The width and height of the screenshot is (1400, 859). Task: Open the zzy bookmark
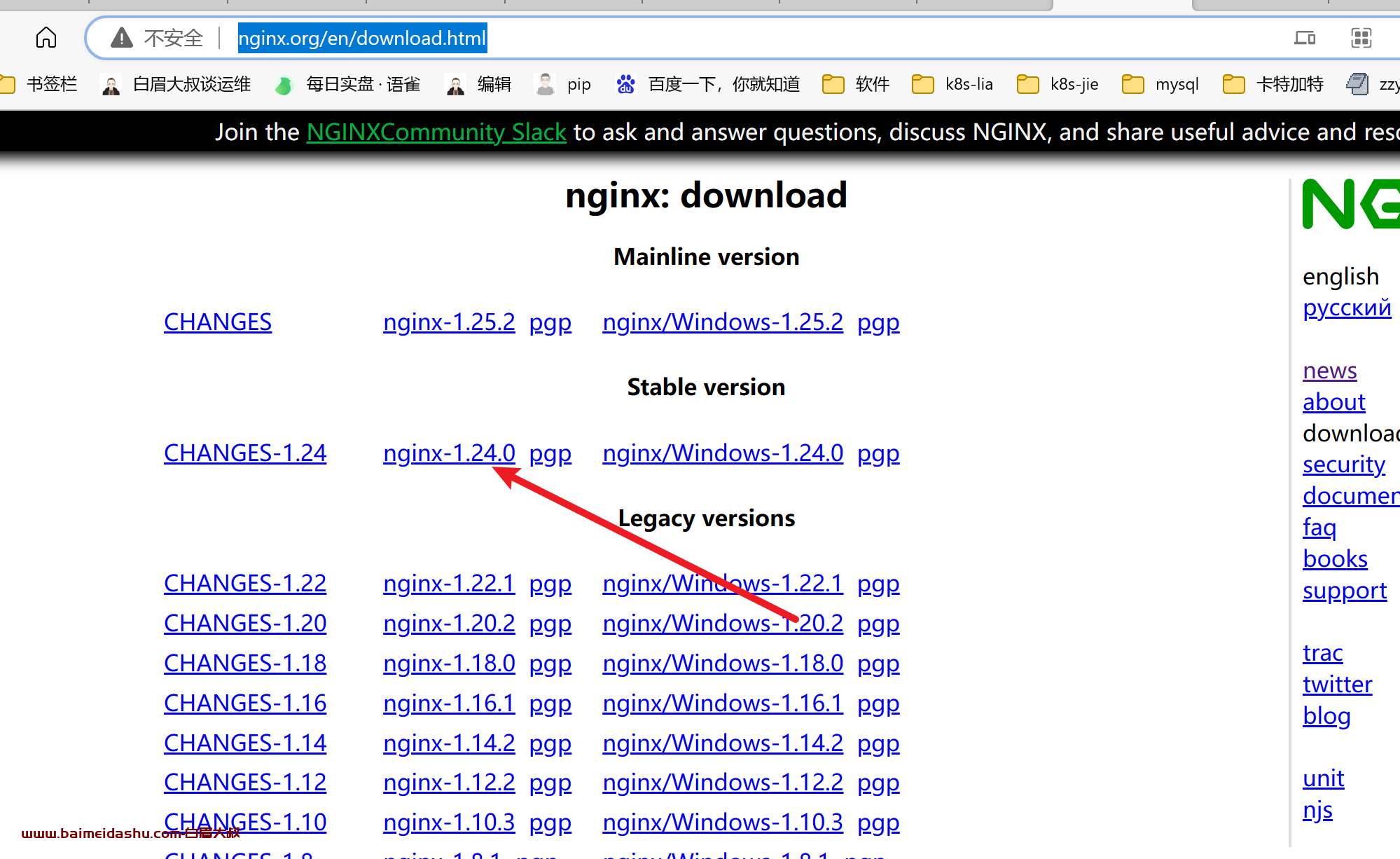pyautogui.click(x=1373, y=84)
